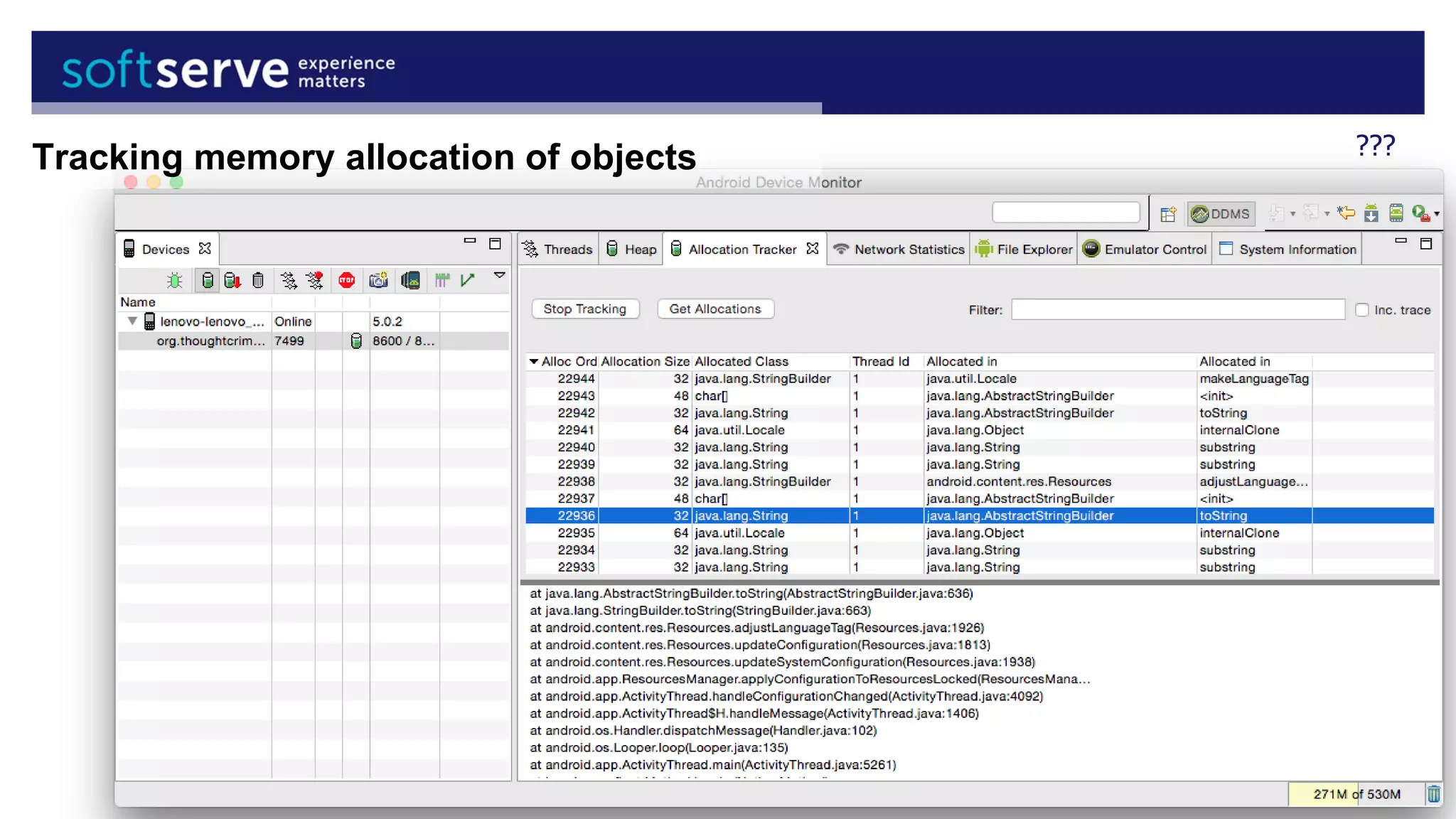Open dropdown beside the second greyed annotation icon
The height and width of the screenshot is (819, 1456).
[x=1327, y=214]
